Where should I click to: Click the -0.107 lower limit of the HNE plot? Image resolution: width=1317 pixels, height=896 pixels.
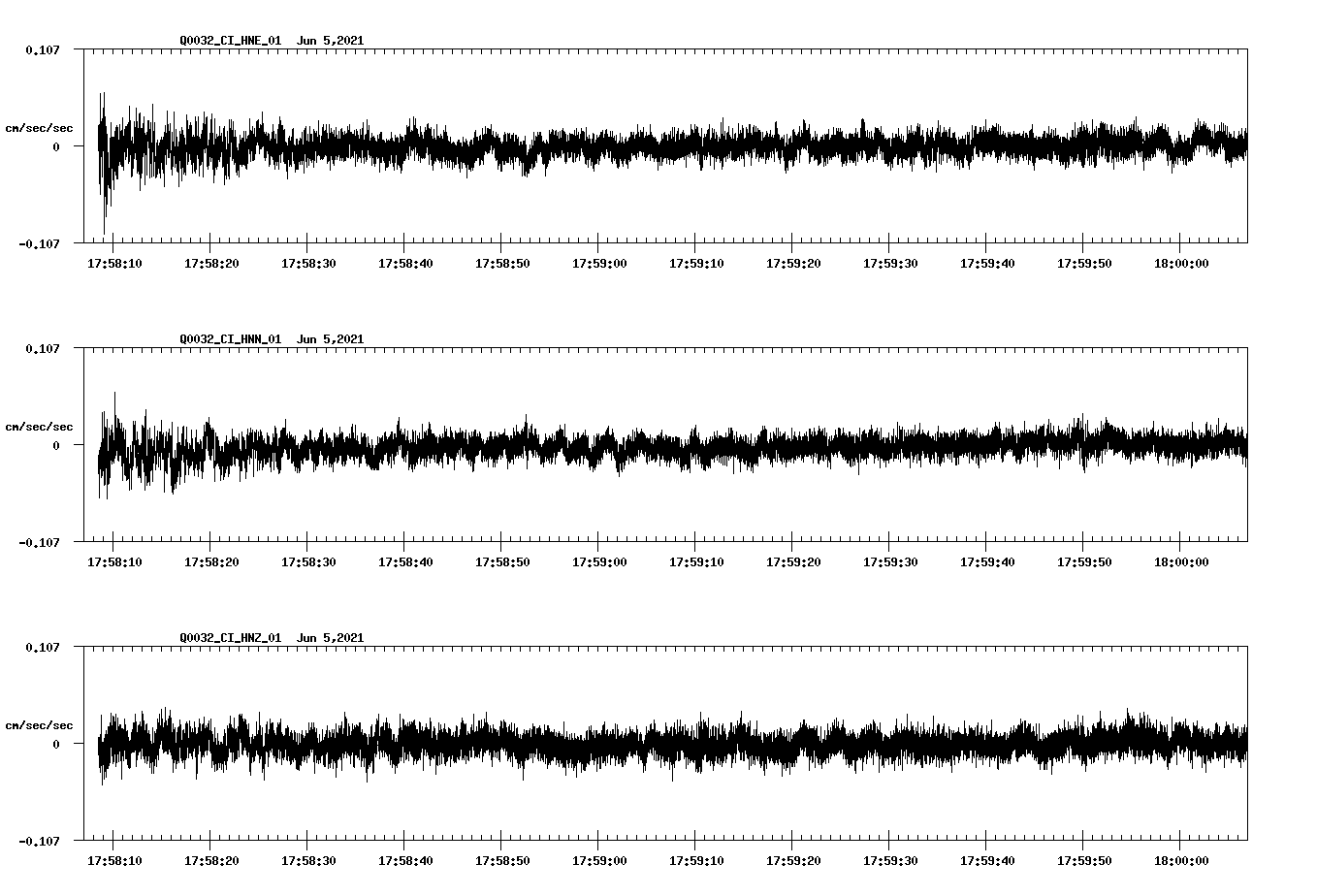39,243
